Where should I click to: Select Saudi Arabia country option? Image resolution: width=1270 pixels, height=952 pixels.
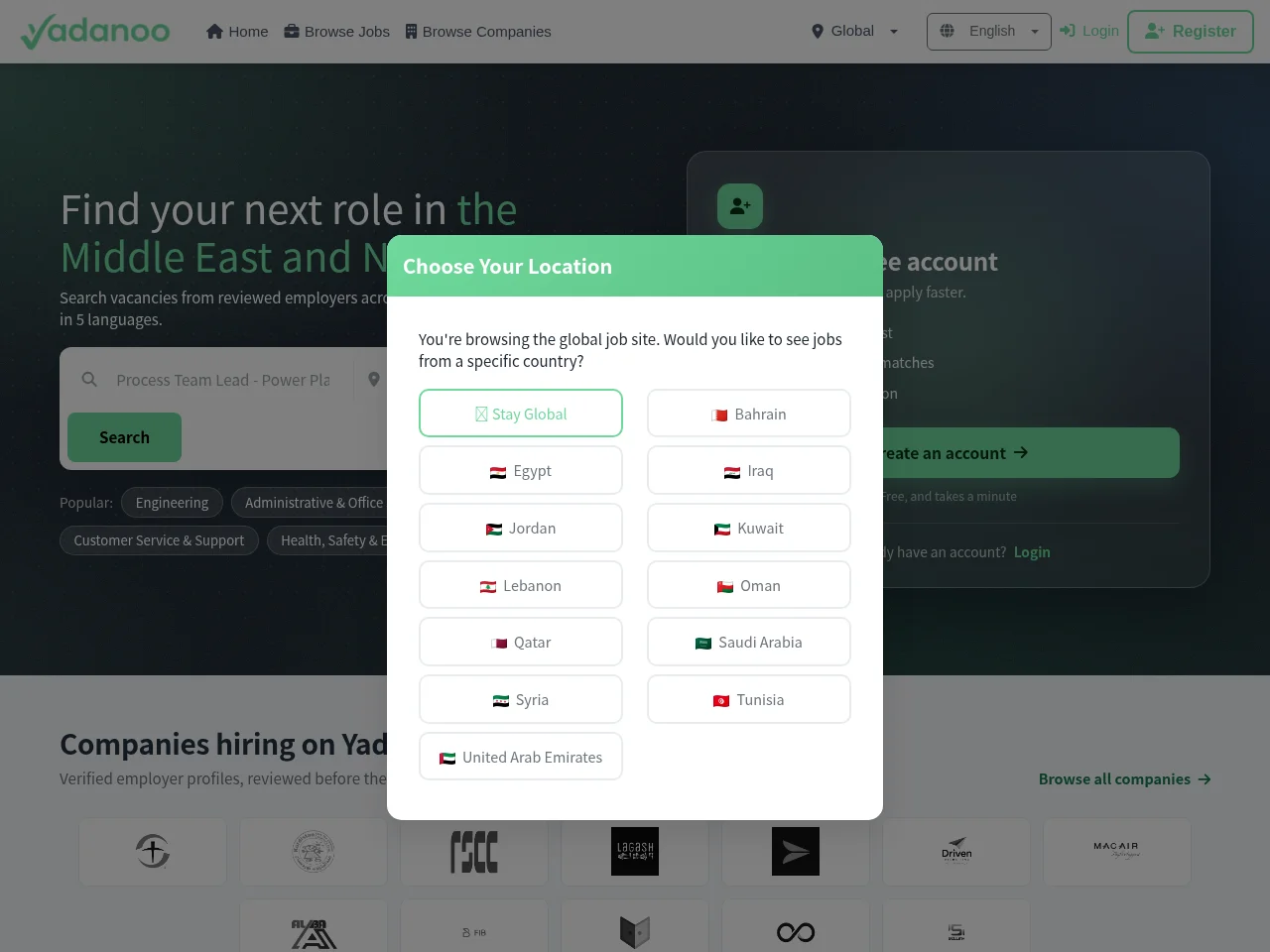749,643
